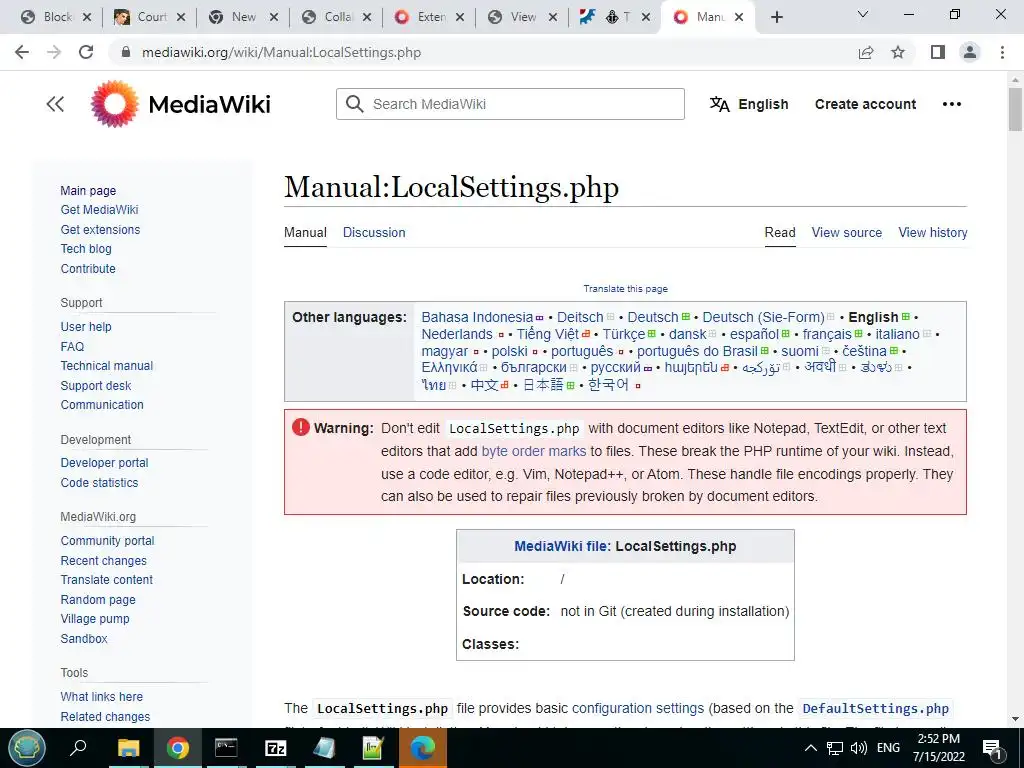The image size is (1024, 768).
Task: Select the Manual page tab
Action: [305, 232]
